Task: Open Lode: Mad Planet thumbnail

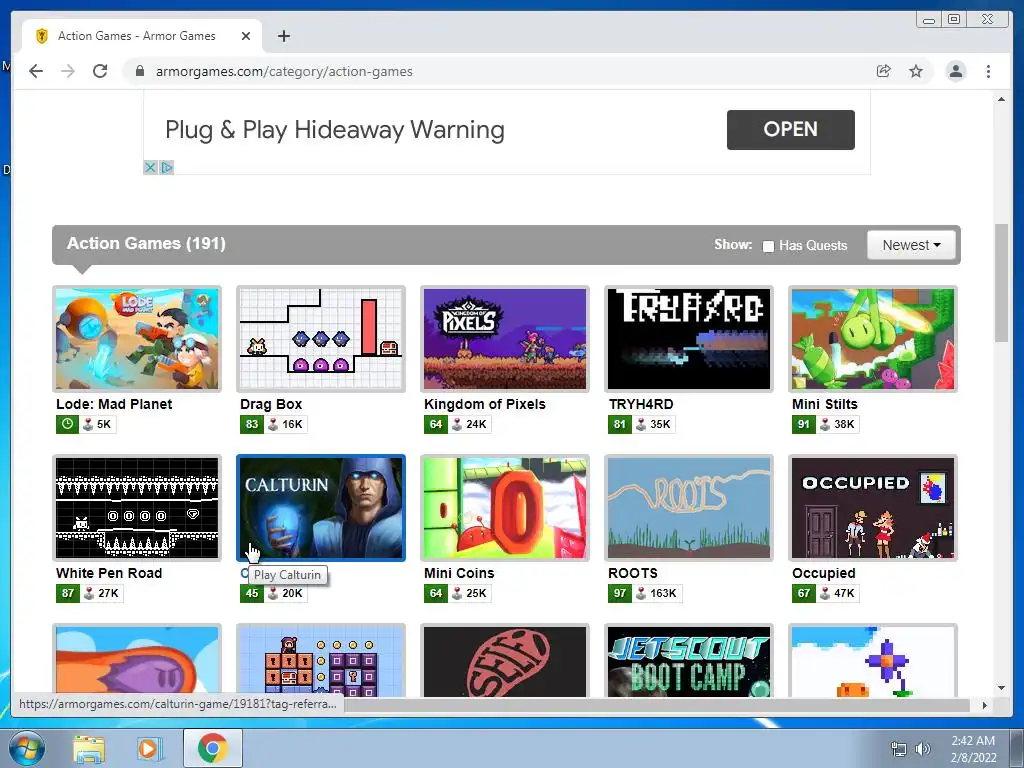Action: tap(137, 339)
